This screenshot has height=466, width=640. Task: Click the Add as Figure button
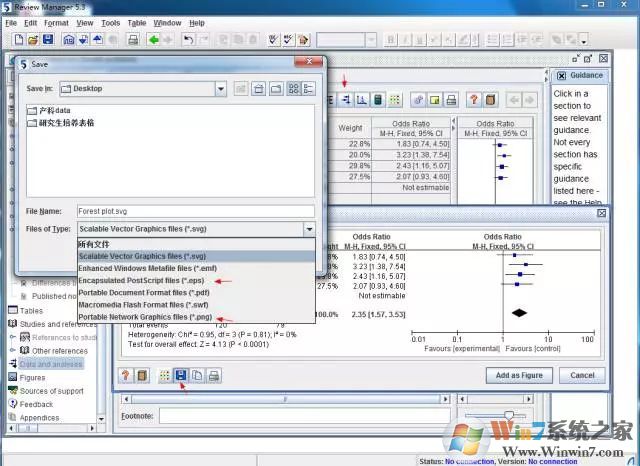(x=519, y=375)
